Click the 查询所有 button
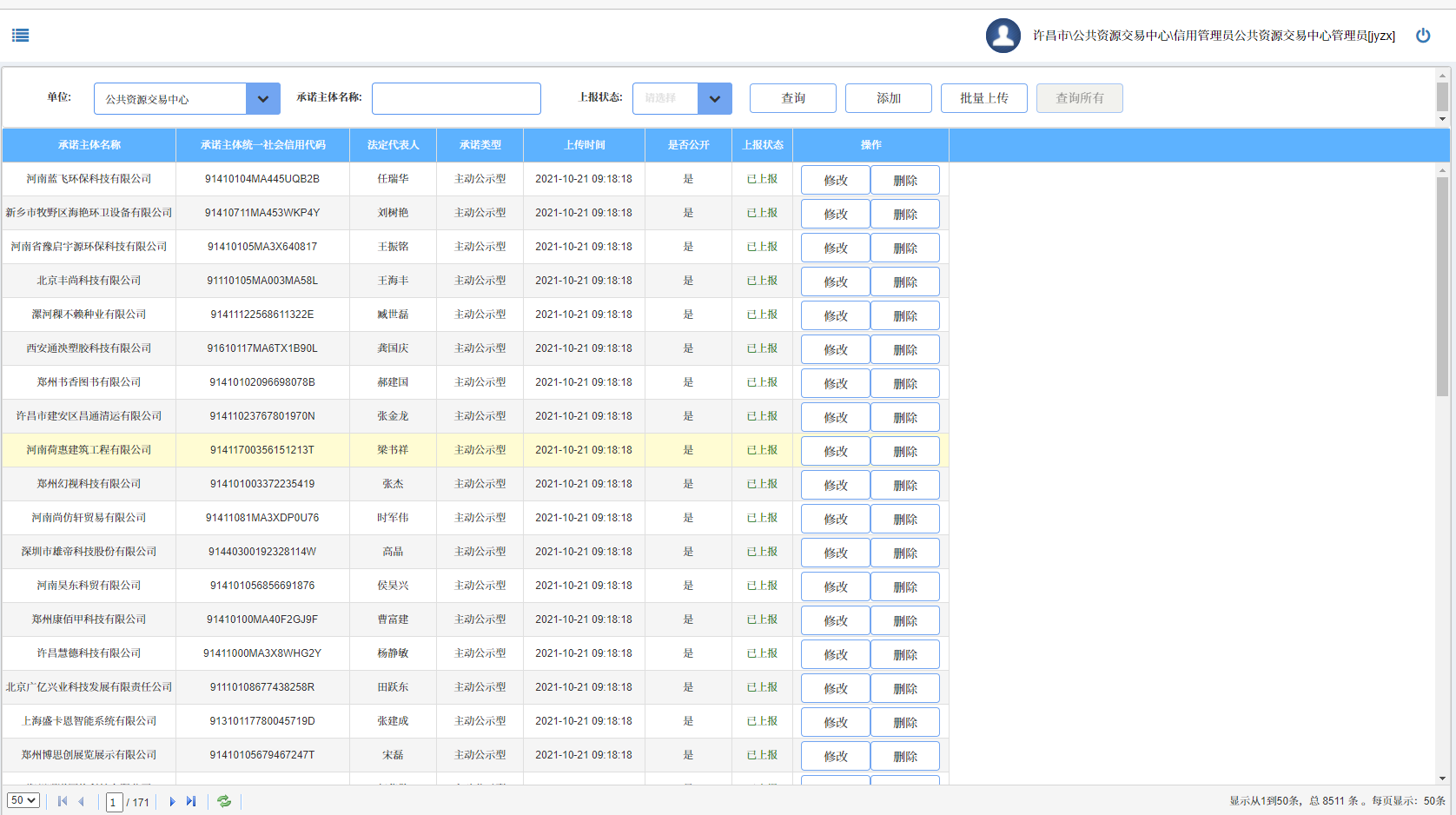Viewport: 1456px width, 815px height. click(x=1080, y=98)
